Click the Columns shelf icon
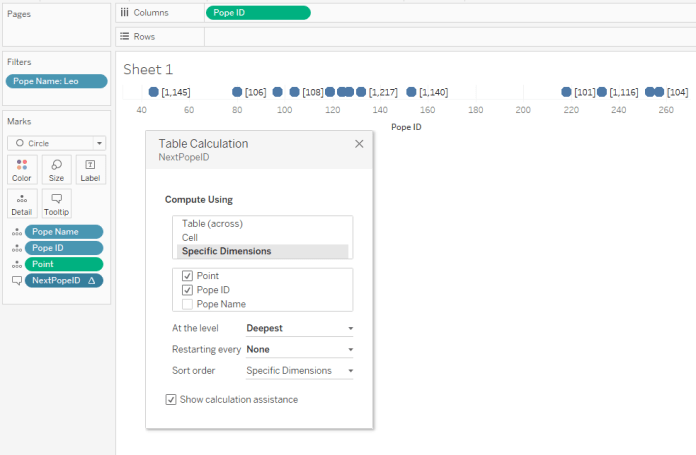 point(124,13)
